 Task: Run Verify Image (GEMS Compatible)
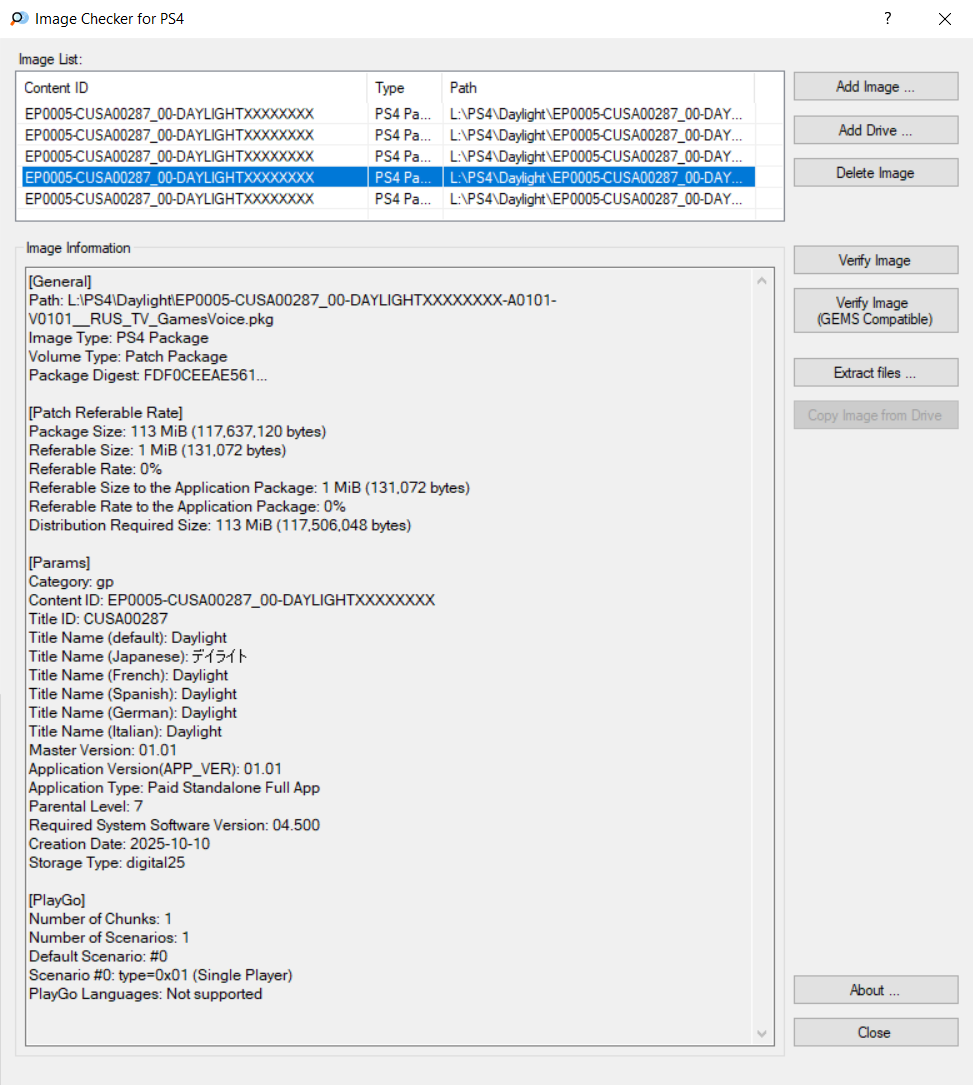coord(875,311)
